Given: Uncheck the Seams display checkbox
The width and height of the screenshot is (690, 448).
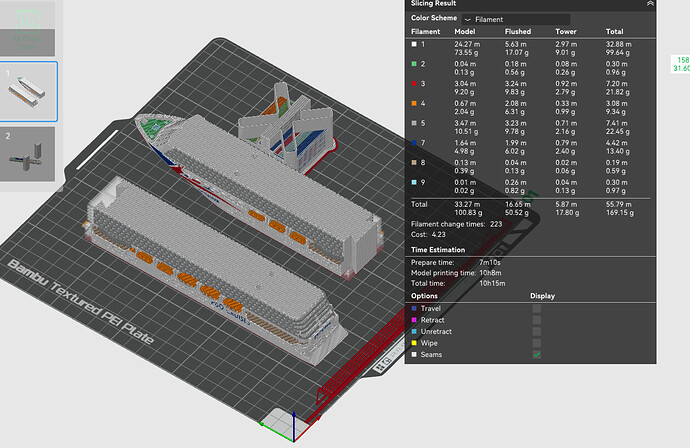Looking at the screenshot, I should coord(536,354).
